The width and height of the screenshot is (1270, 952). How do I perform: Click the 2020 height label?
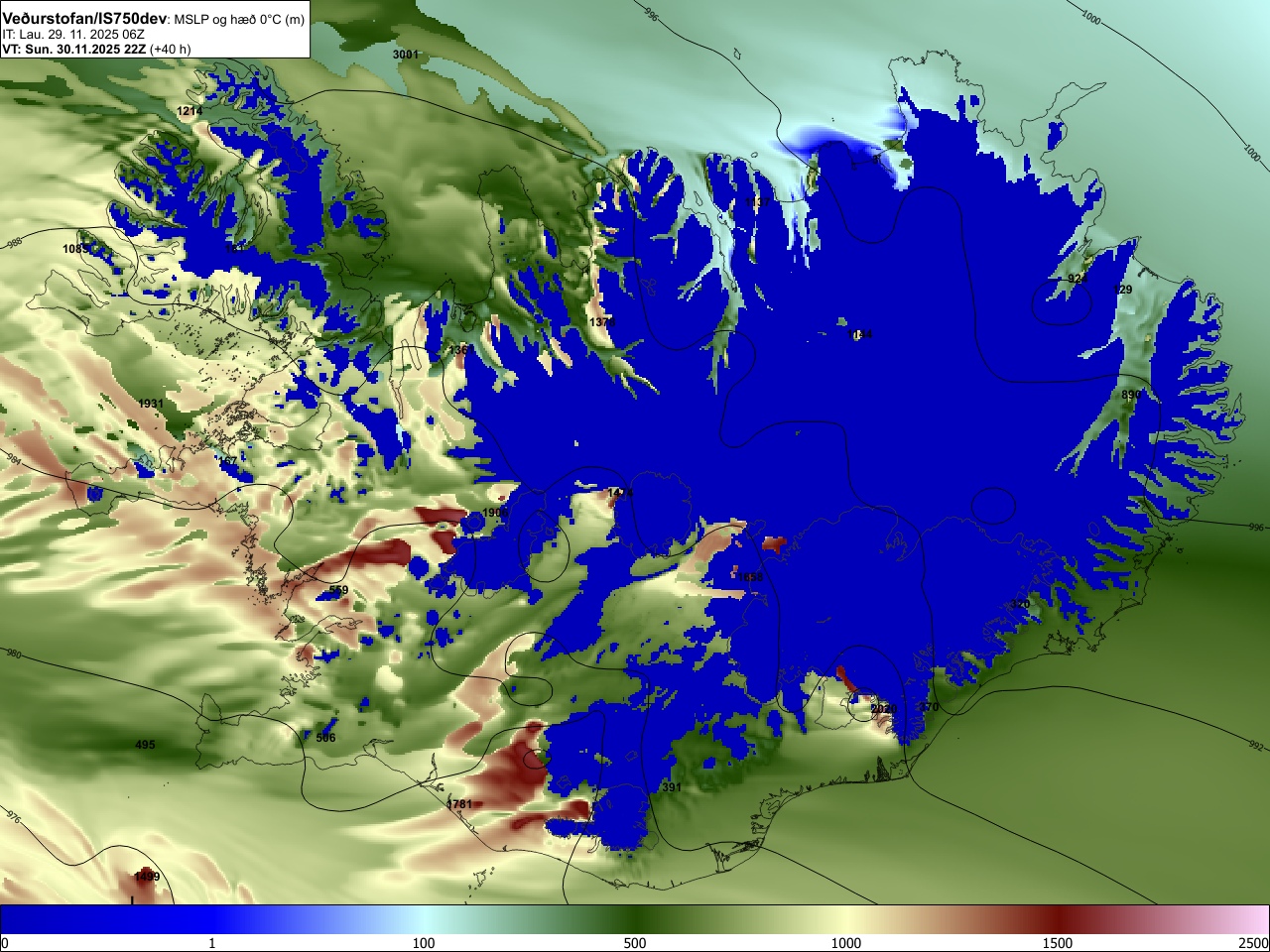tap(883, 708)
